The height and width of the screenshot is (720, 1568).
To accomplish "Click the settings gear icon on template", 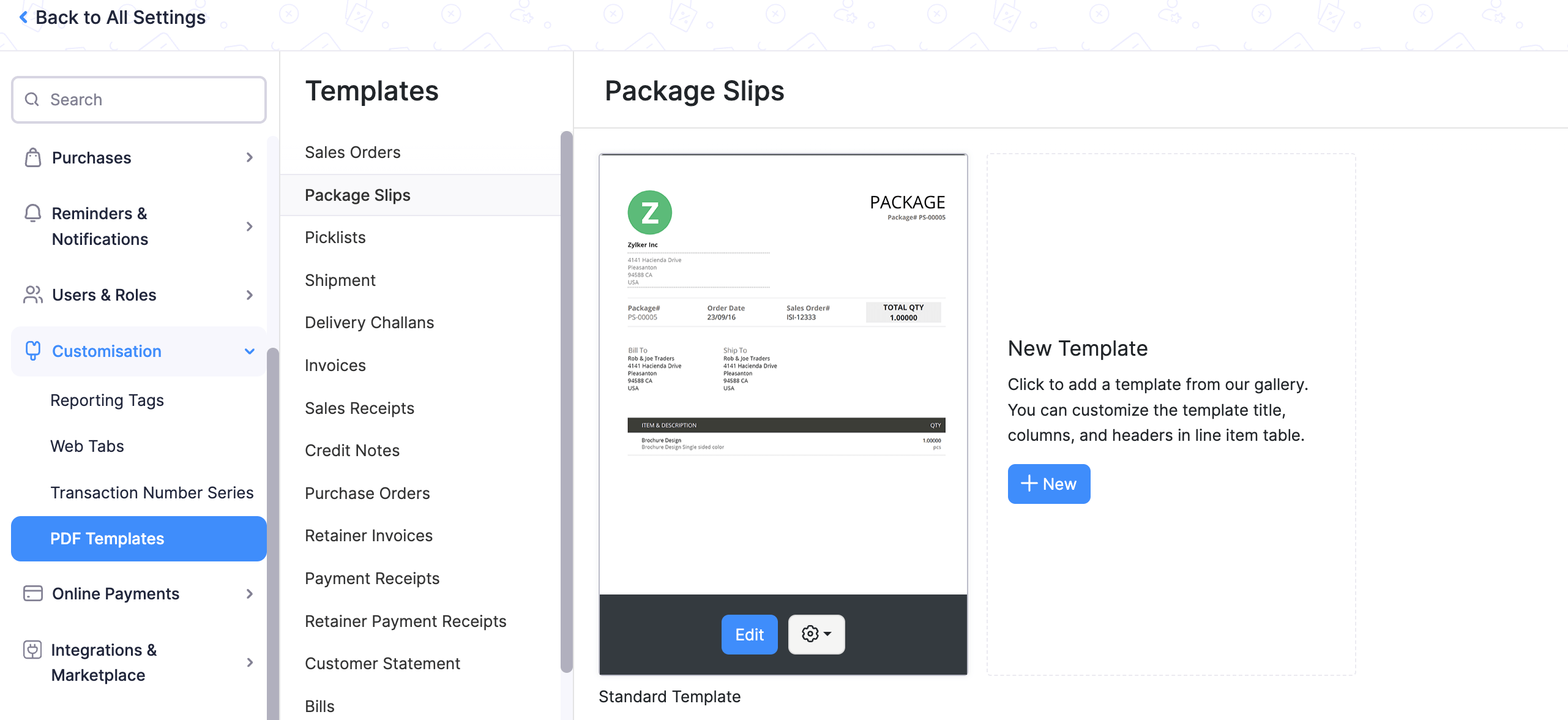I will point(815,633).
